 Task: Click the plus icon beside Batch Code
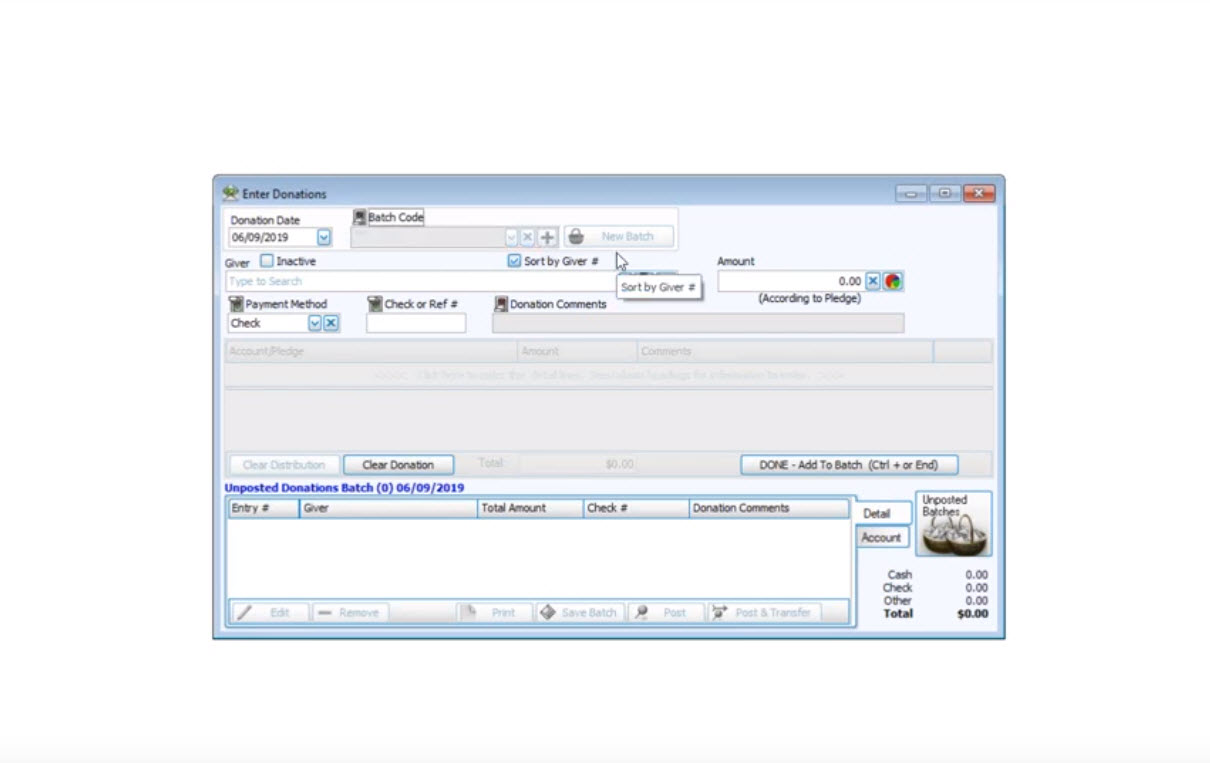tap(547, 238)
